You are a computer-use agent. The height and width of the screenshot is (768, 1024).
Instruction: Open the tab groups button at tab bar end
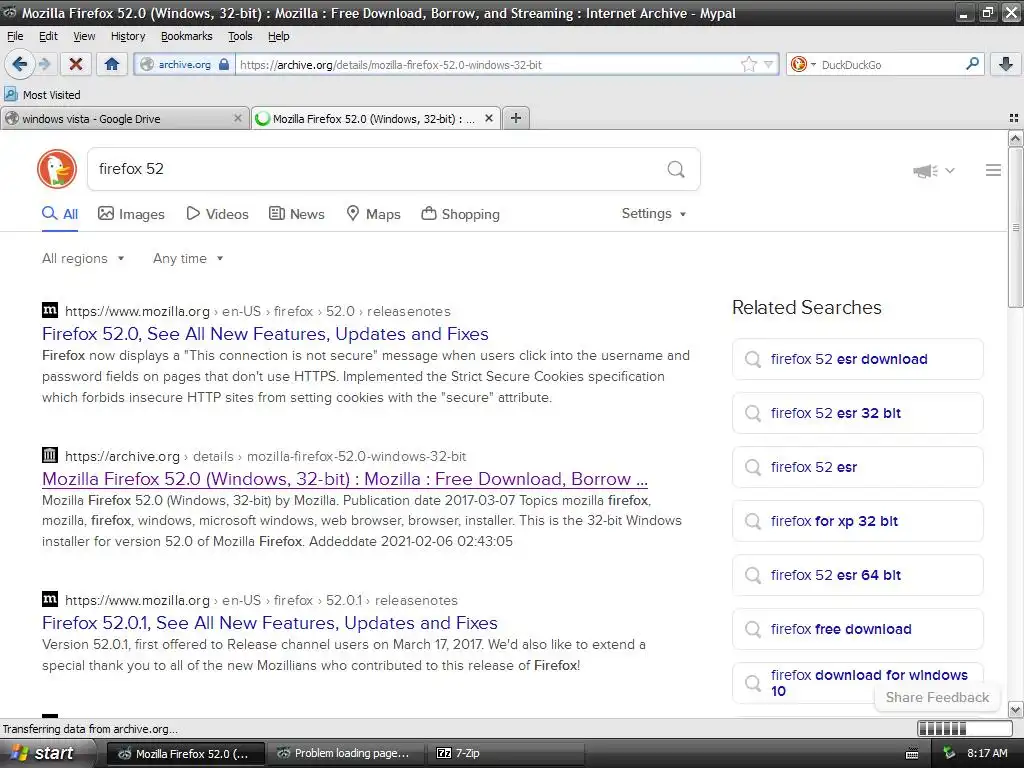[1014, 118]
